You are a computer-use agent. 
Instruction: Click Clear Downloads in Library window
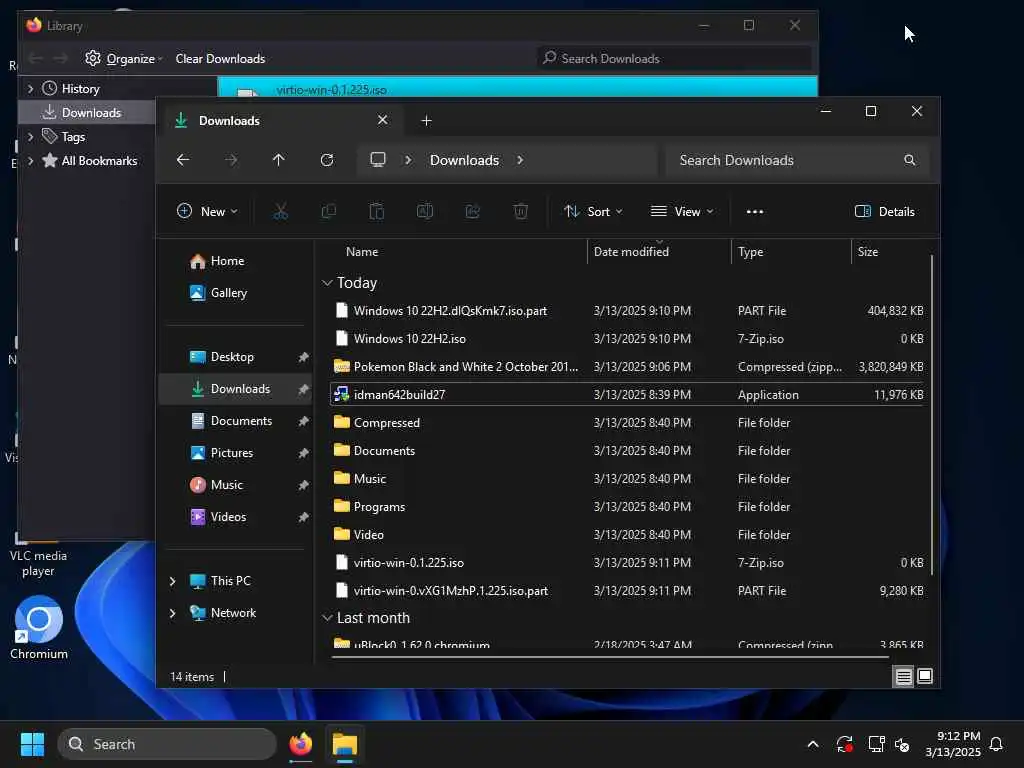click(220, 59)
